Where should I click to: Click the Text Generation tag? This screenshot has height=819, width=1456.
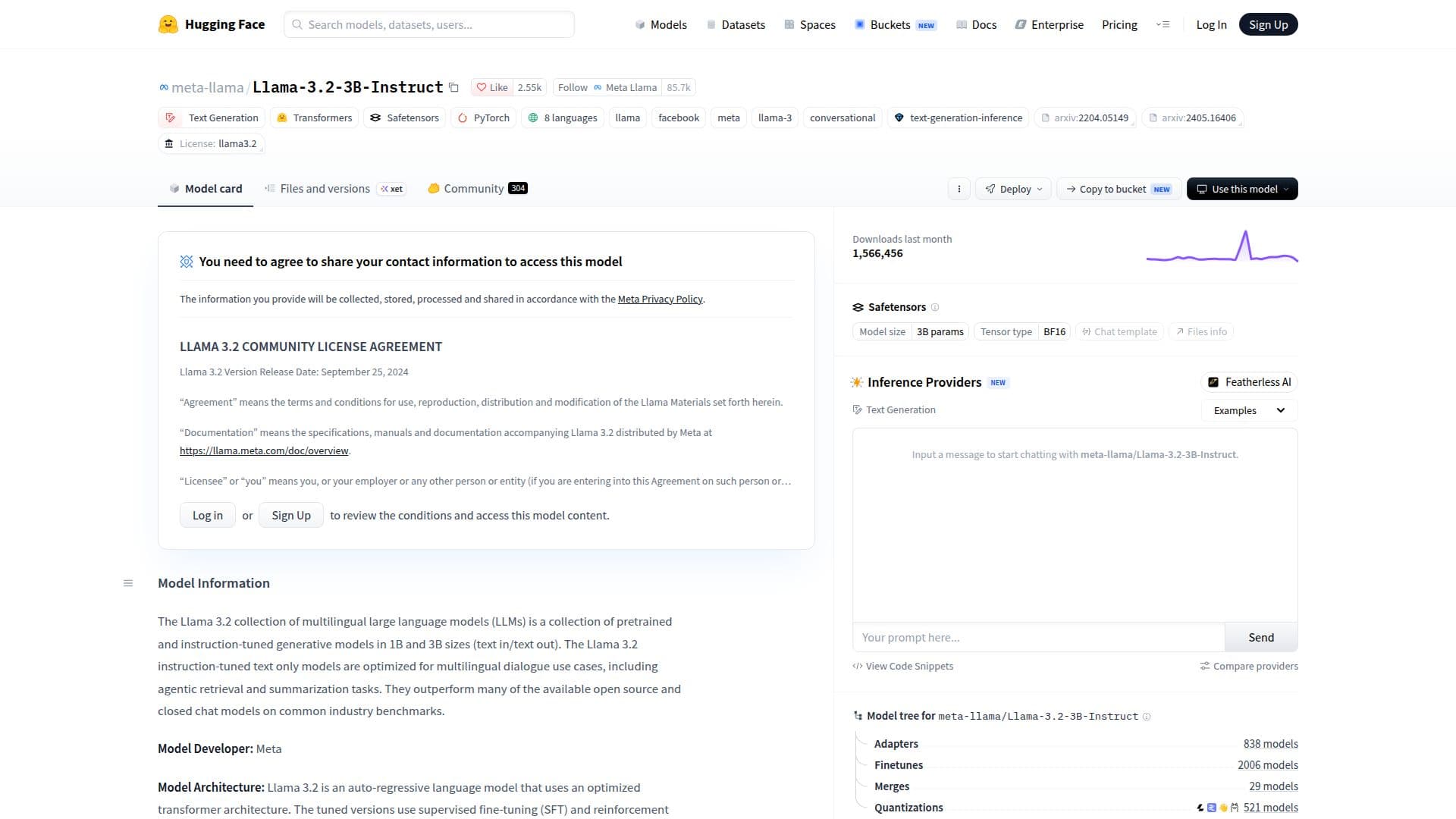click(212, 118)
